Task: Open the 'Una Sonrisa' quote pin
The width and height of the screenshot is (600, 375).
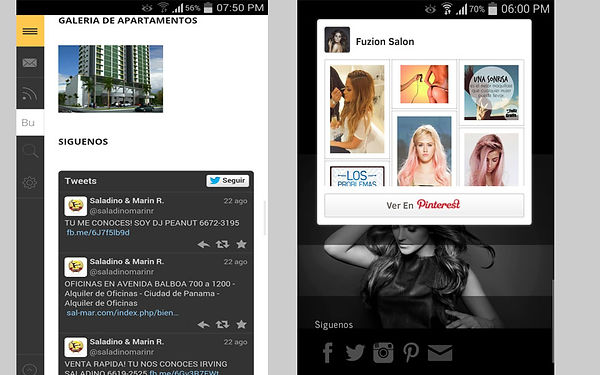Action: (491, 93)
